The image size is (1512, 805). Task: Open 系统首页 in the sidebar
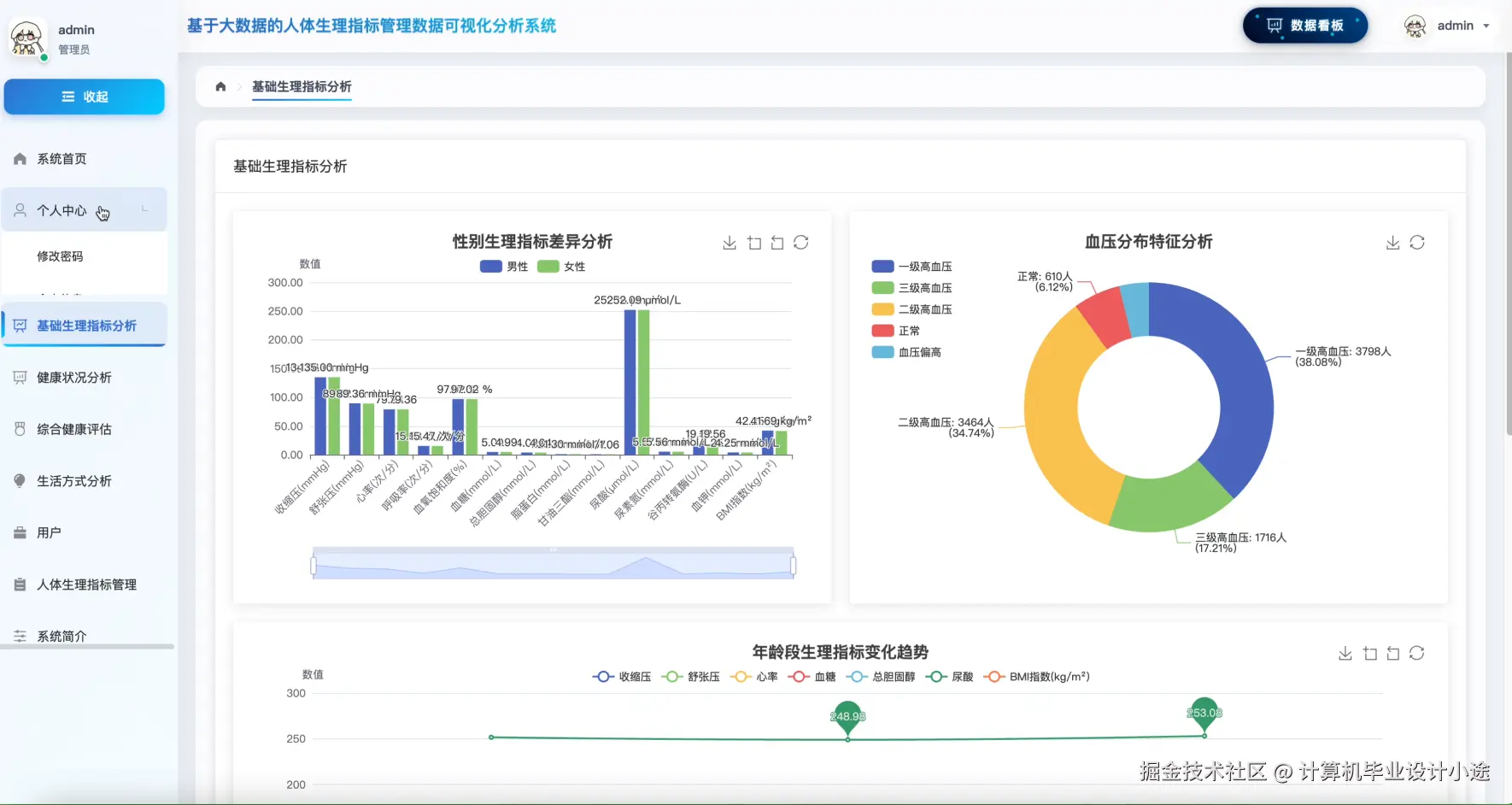click(x=84, y=159)
